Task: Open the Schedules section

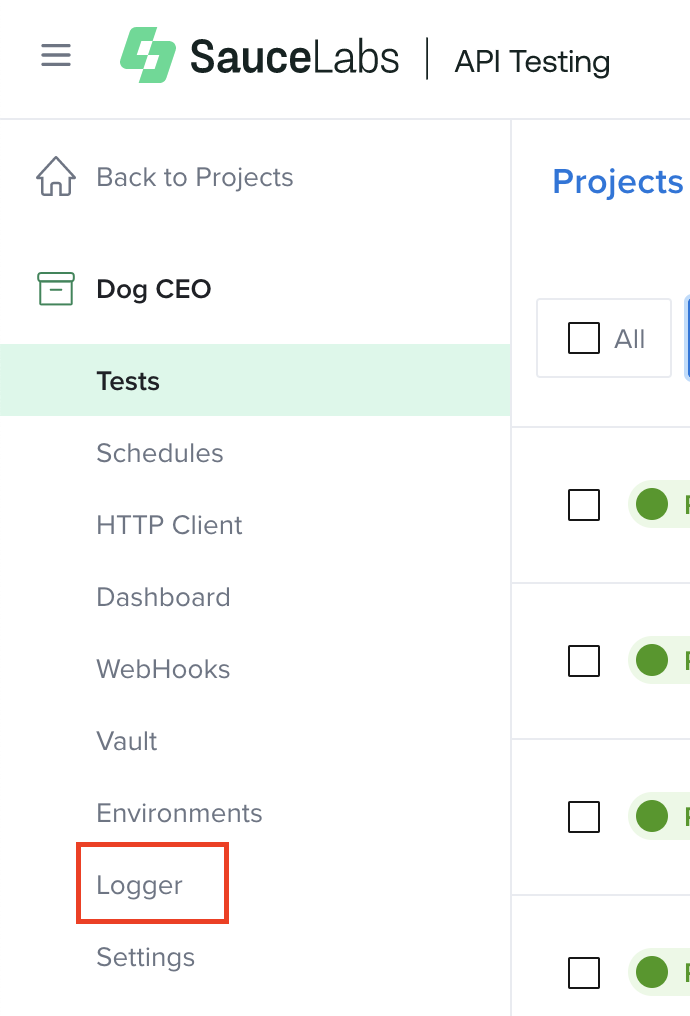Action: (x=159, y=453)
